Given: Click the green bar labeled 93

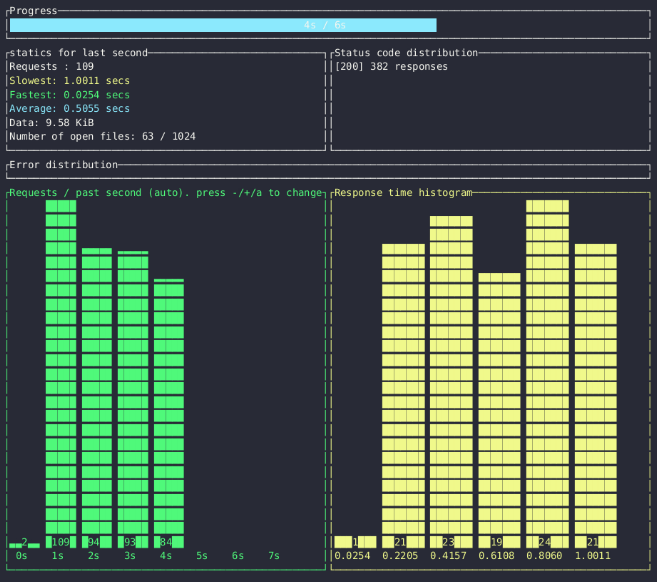Looking at the screenshot, I should tap(133, 400).
